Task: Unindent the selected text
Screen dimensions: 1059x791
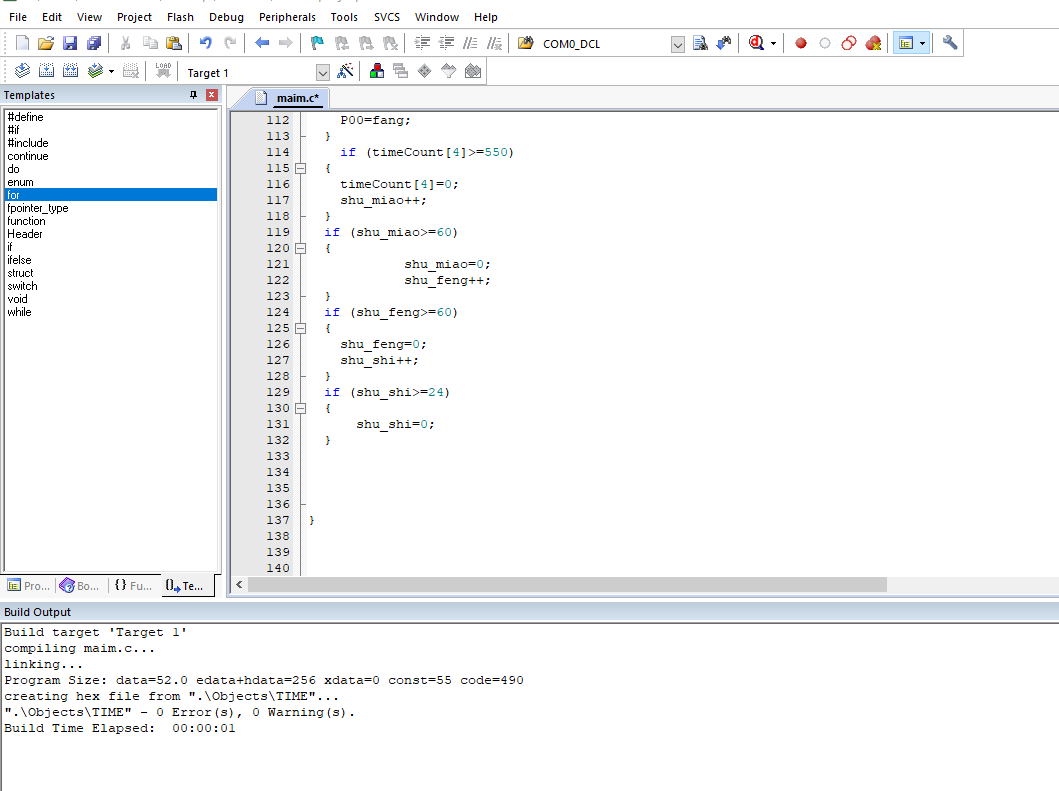Action: tap(446, 43)
